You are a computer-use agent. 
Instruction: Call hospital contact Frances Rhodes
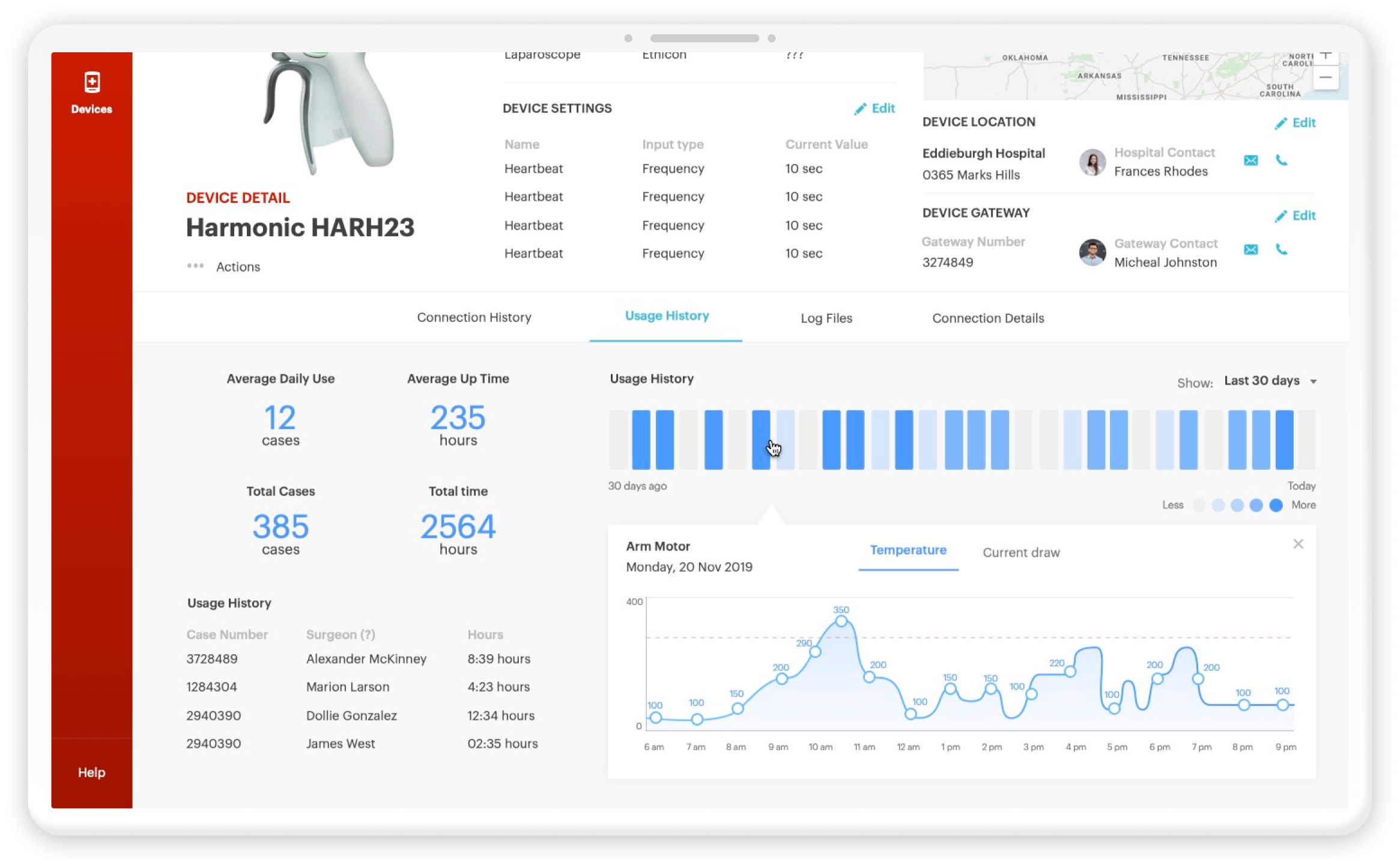point(1281,160)
